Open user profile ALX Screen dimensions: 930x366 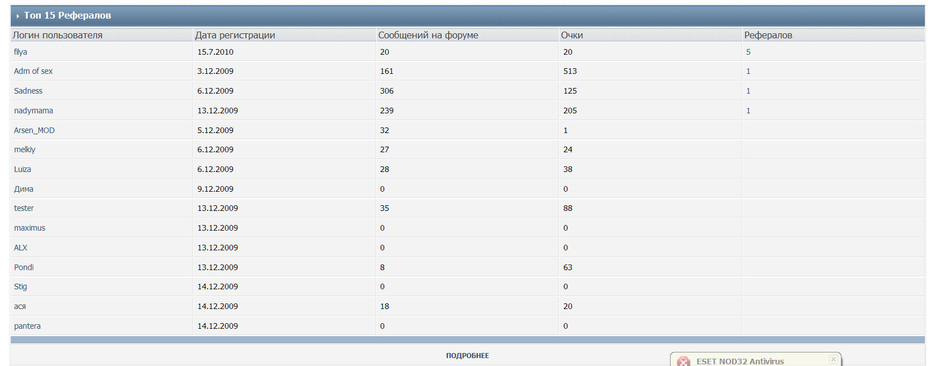pyautogui.click(x=21, y=247)
